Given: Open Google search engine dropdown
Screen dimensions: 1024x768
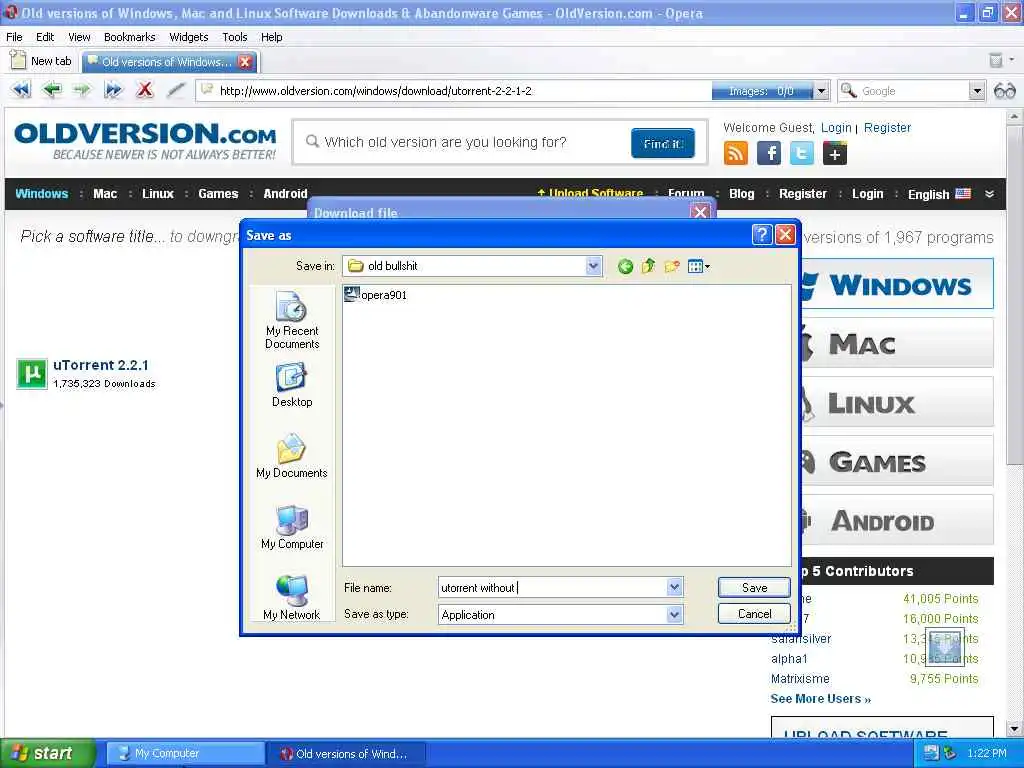Looking at the screenshot, I should point(976,91).
